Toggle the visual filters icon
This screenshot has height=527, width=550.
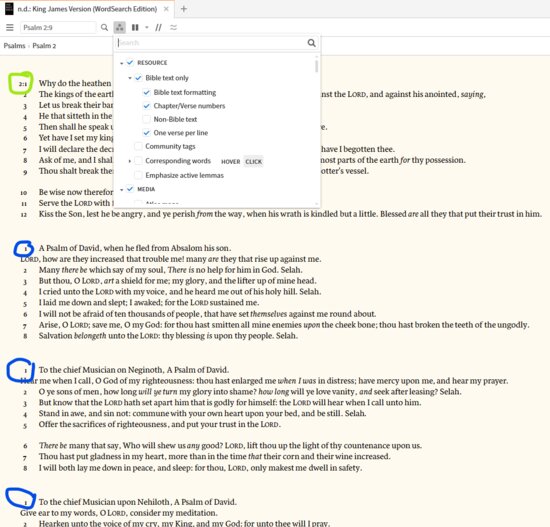120,27
